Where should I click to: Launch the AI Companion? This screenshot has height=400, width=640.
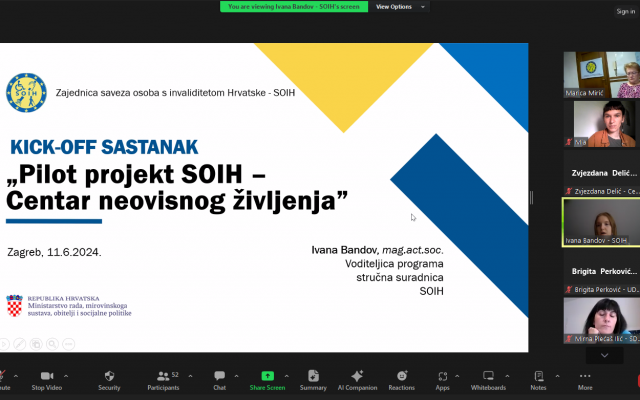357,380
